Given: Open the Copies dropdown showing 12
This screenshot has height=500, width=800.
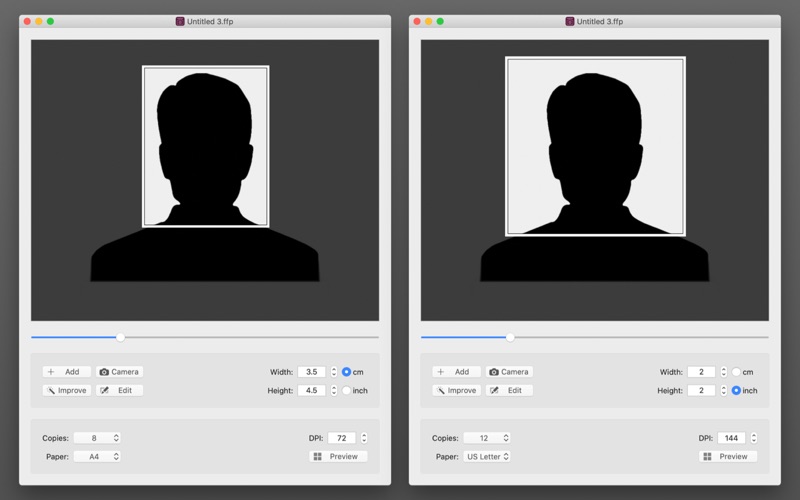Looking at the screenshot, I should coord(486,438).
